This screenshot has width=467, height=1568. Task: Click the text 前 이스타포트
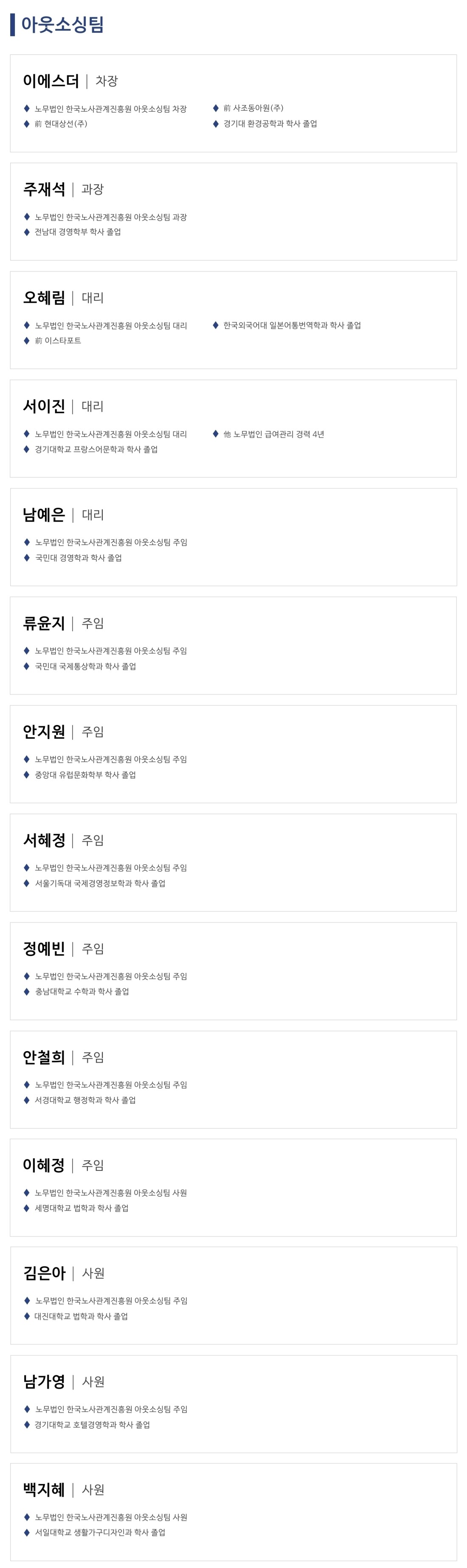pos(58,341)
